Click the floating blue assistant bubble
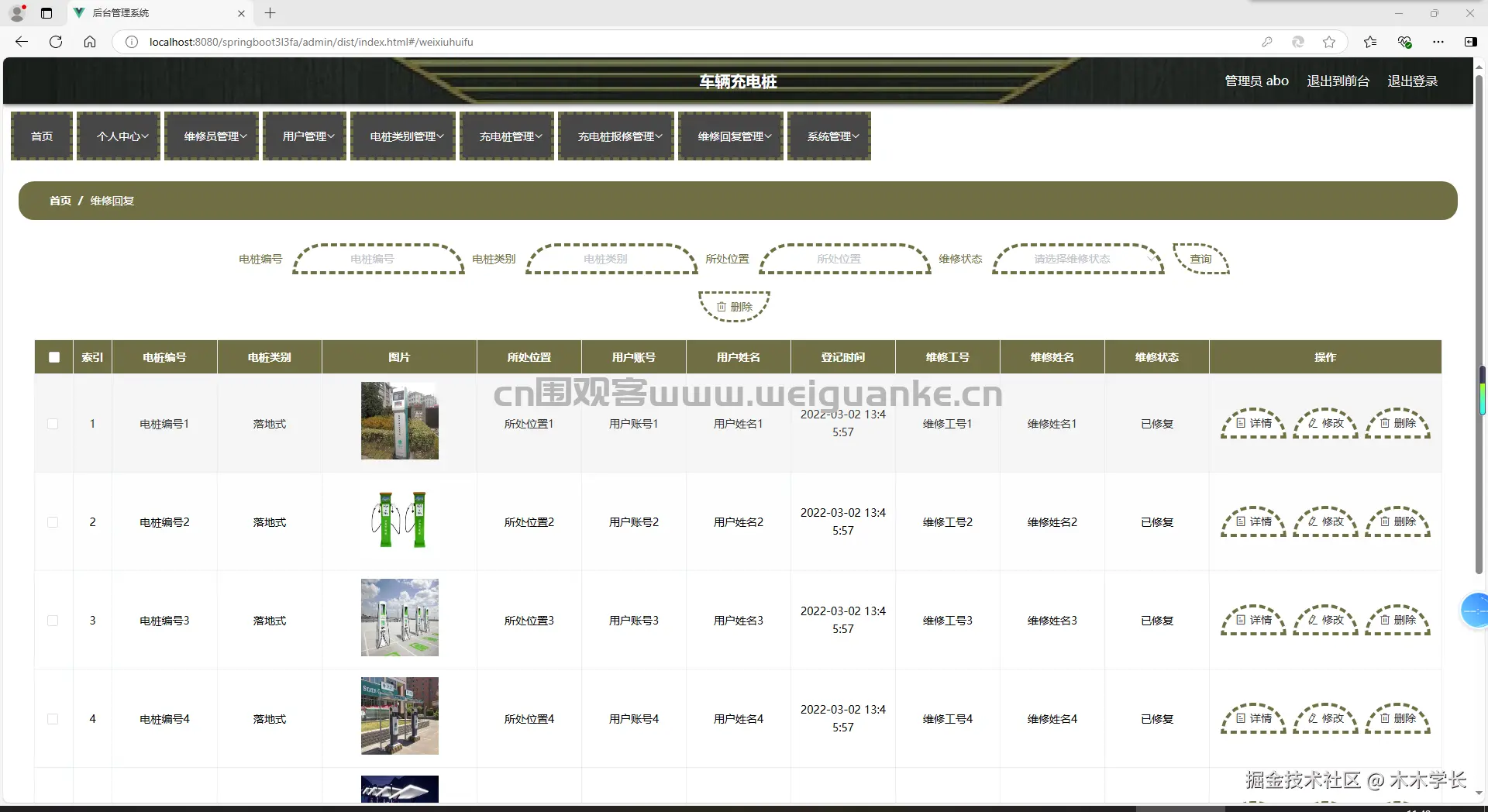1488x812 pixels. coord(1474,611)
